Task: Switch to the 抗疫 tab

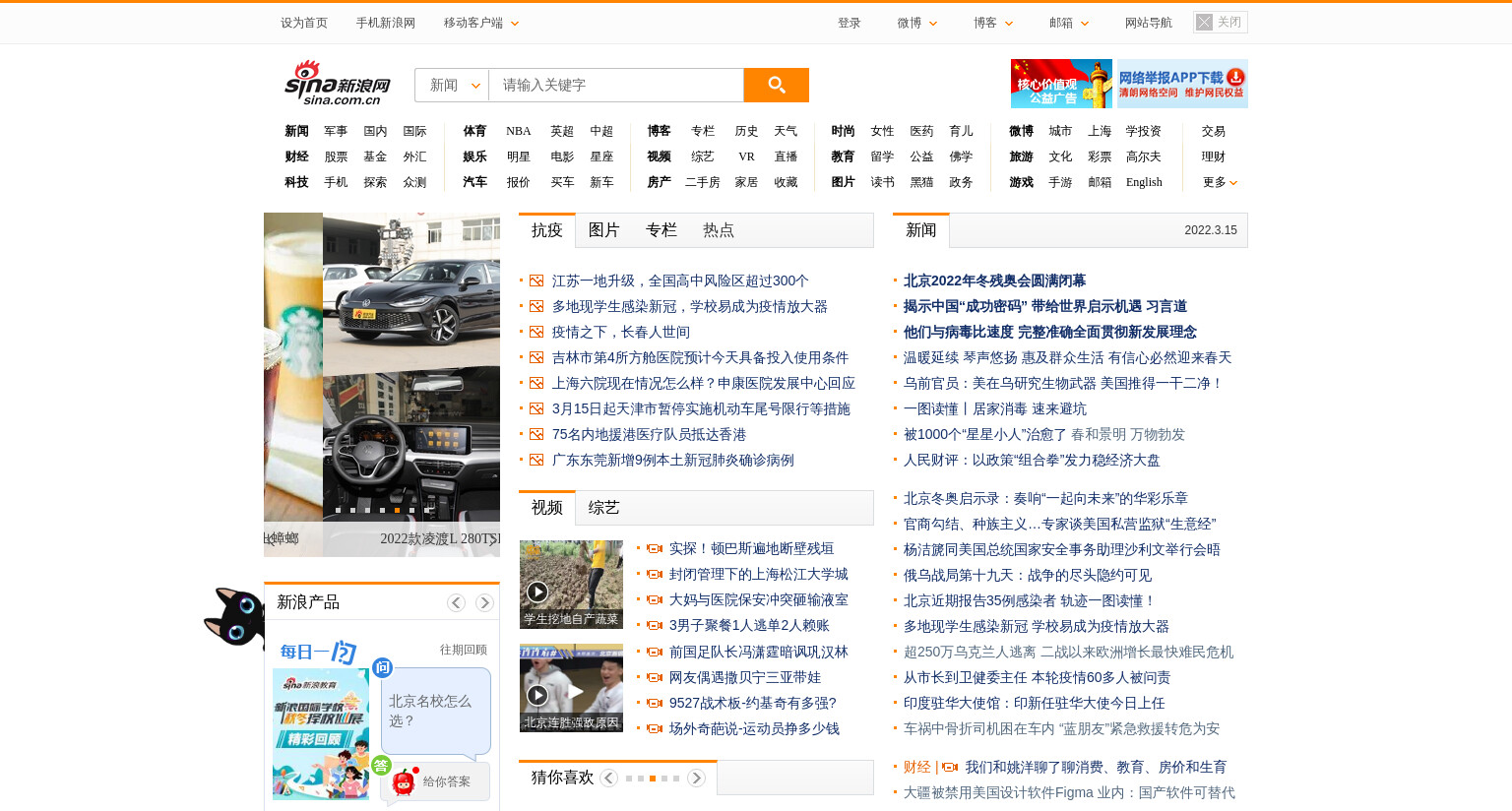Action: coord(547,230)
